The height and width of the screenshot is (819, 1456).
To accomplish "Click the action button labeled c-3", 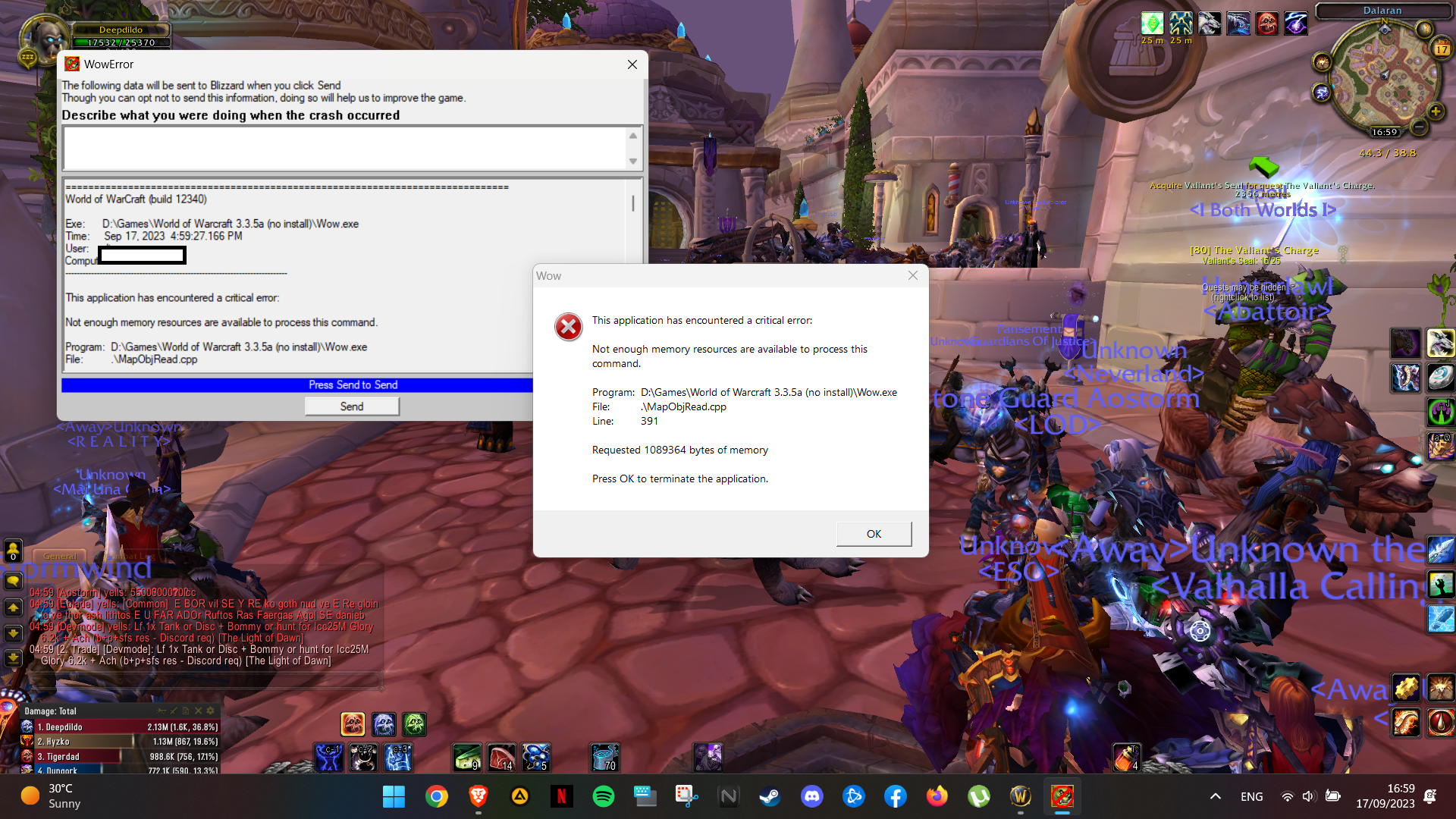I will 398,758.
